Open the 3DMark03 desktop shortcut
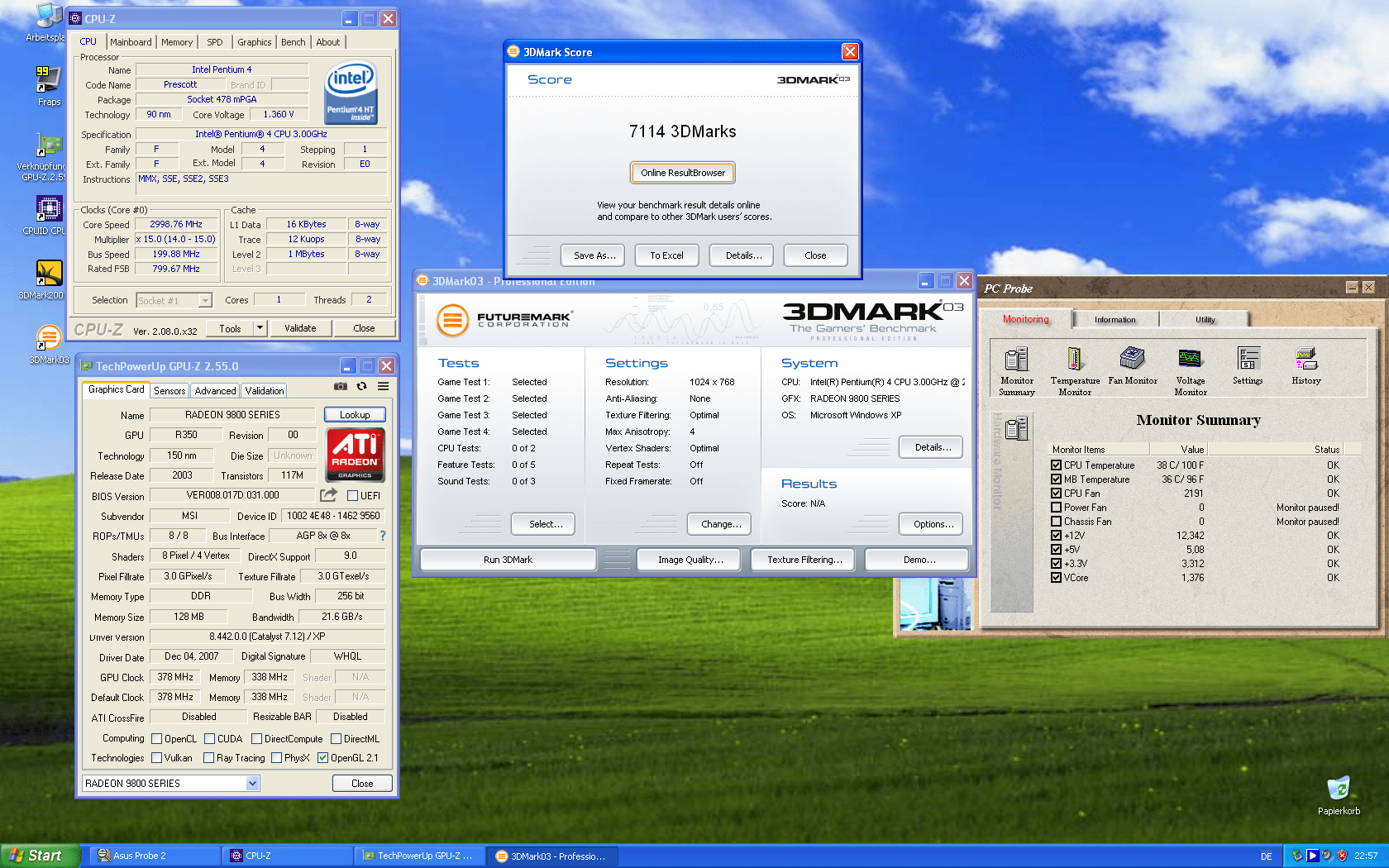Viewport: 1389px width, 868px height. coord(48,338)
